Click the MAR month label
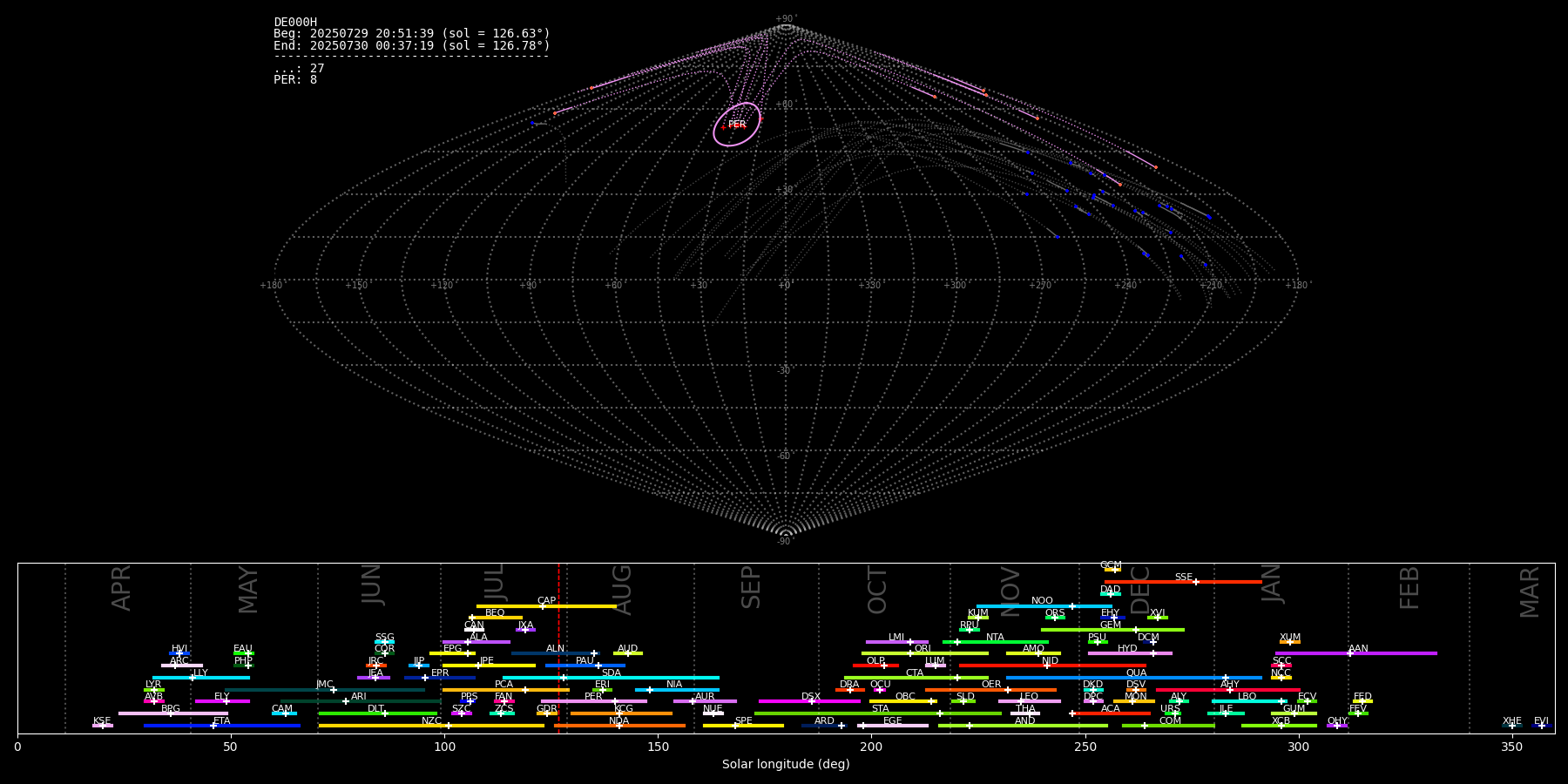The image size is (1568, 784). 1530,591
